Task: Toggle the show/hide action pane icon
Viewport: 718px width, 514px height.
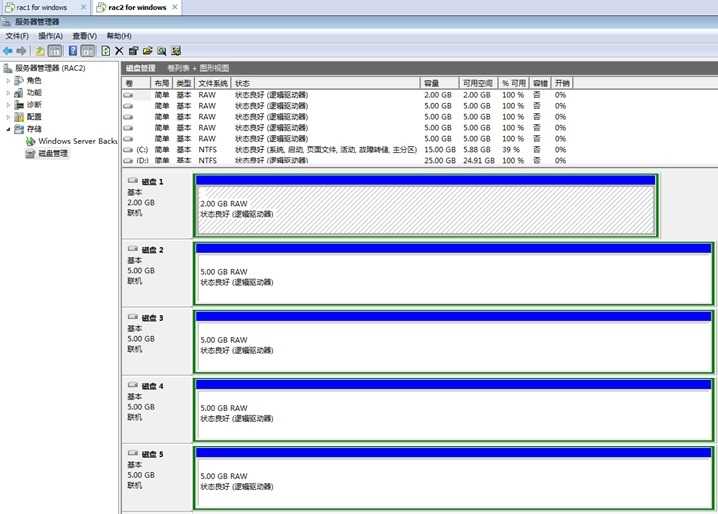Action: pyautogui.click(x=88, y=51)
